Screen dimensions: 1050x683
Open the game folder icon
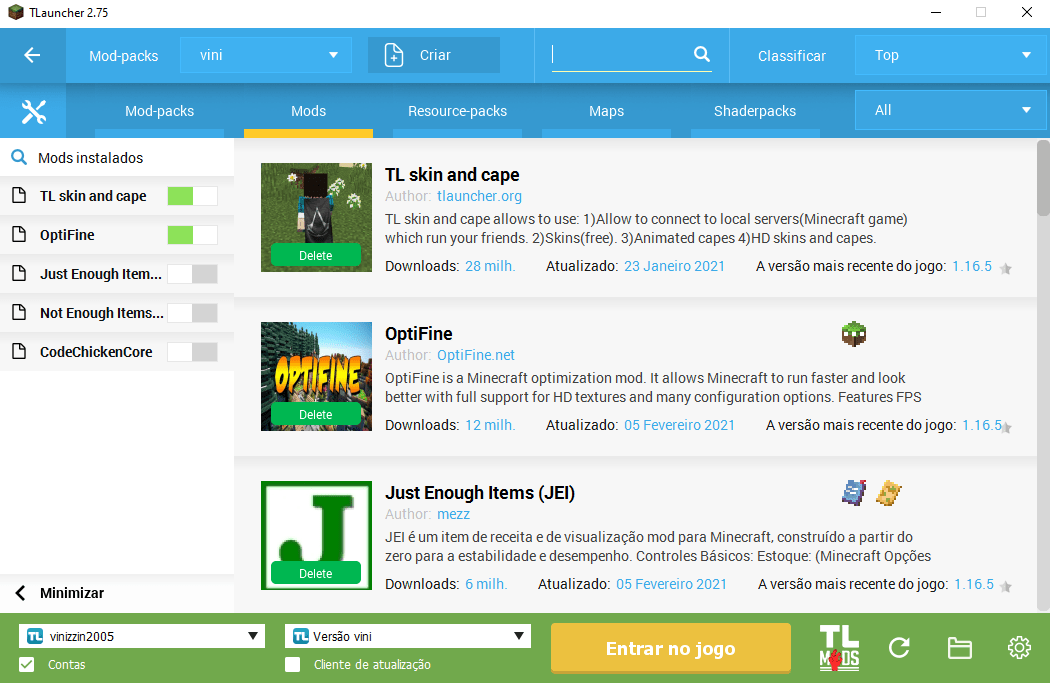tap(960, 648)
